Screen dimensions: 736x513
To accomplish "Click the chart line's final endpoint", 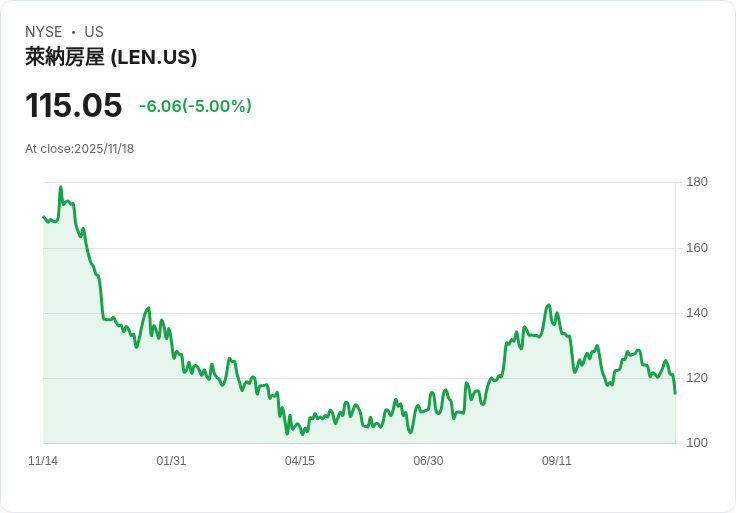I will (675, 393).
